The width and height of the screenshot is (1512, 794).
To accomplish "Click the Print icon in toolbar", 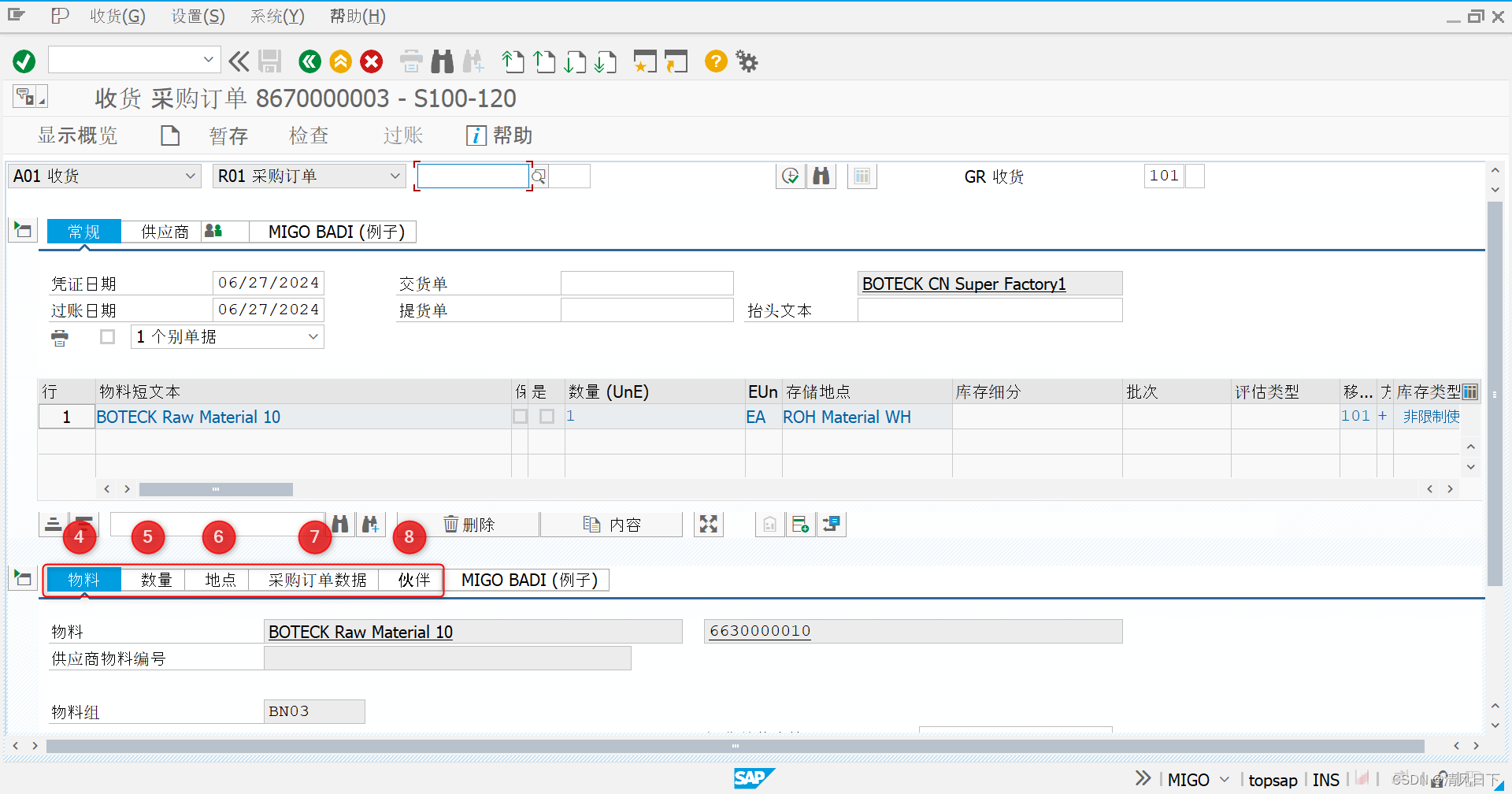I will click(x=411, y=61).
